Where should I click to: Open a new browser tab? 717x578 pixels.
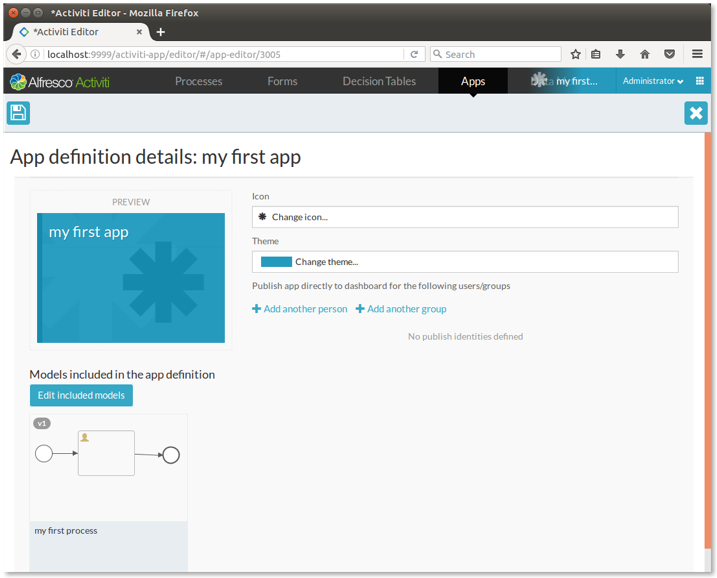tap(161, 32)
